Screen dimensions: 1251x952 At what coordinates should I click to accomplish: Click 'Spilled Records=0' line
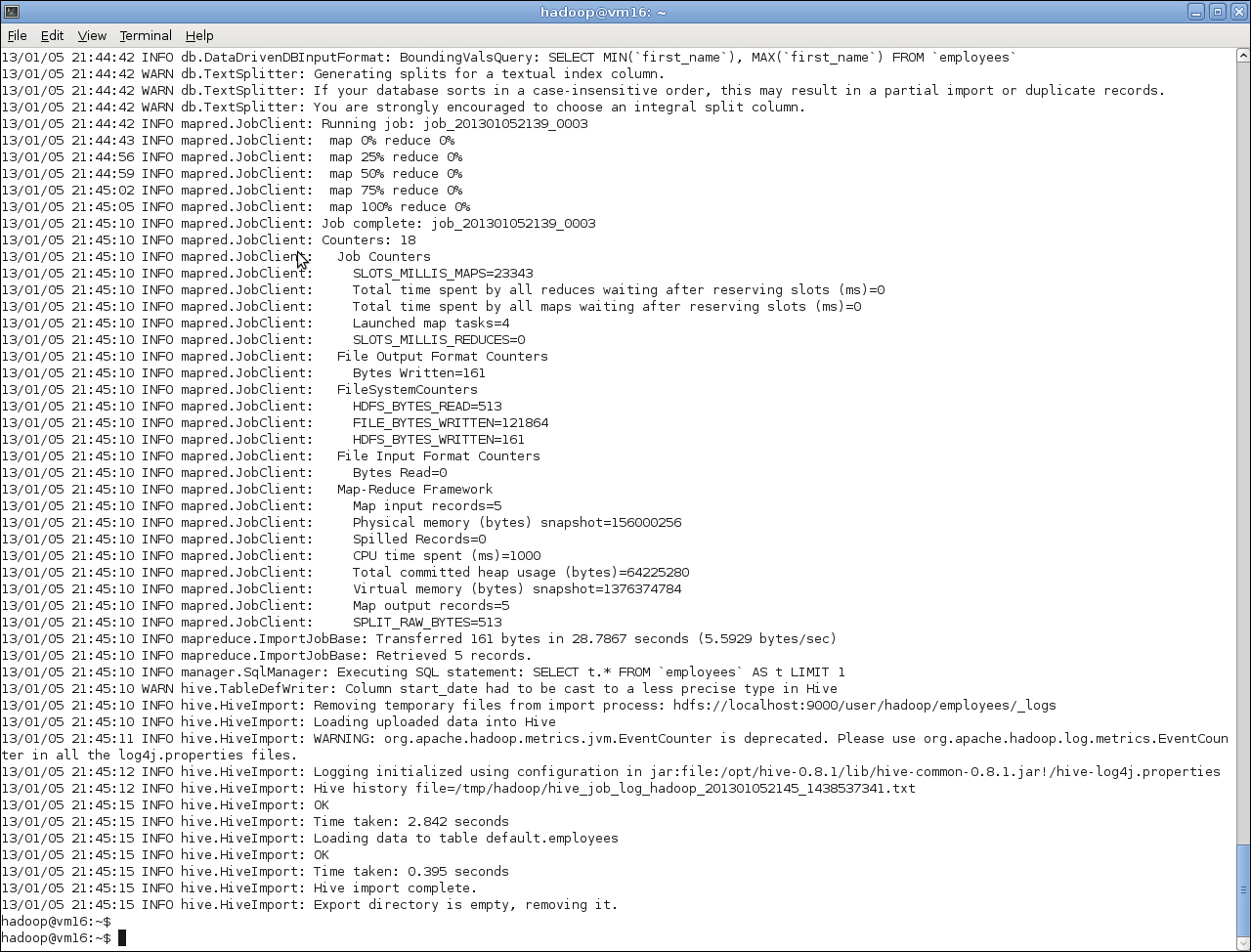click(x=419, y=540)
